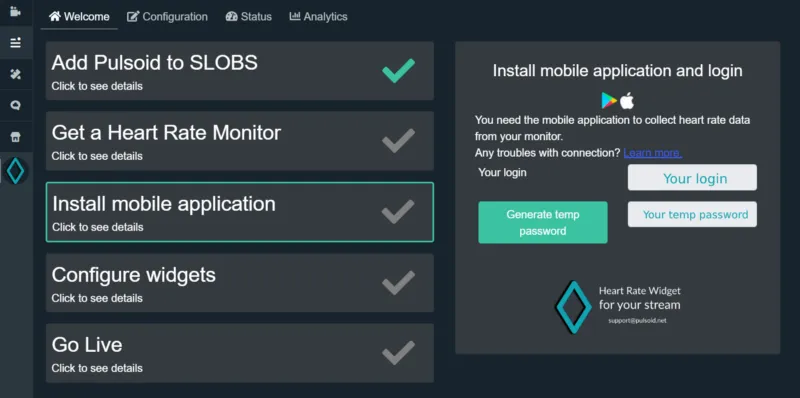Image resolution: width=800 pixels, height=398 pixels.
Task: Click the Your temp password field
Action: point(692,214)
